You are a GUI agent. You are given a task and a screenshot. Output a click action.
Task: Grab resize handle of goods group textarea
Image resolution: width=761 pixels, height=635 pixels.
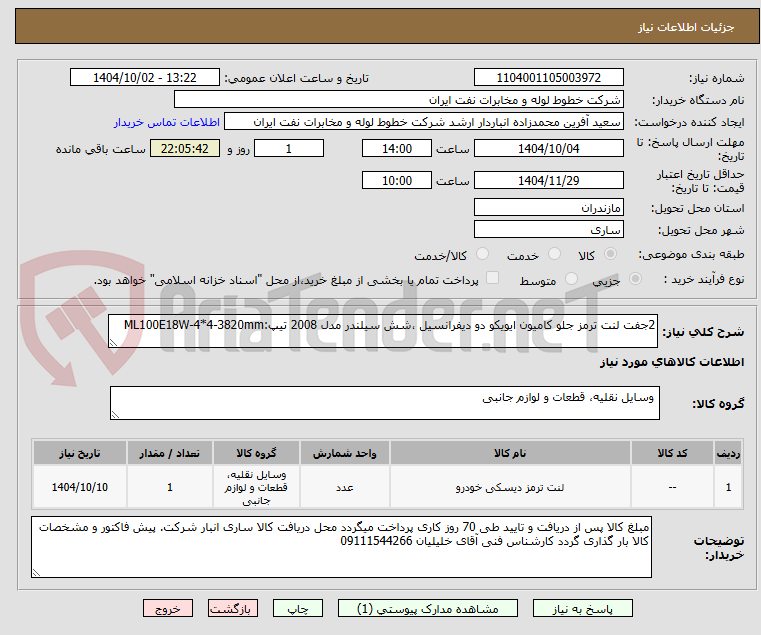tap(115, 414)
